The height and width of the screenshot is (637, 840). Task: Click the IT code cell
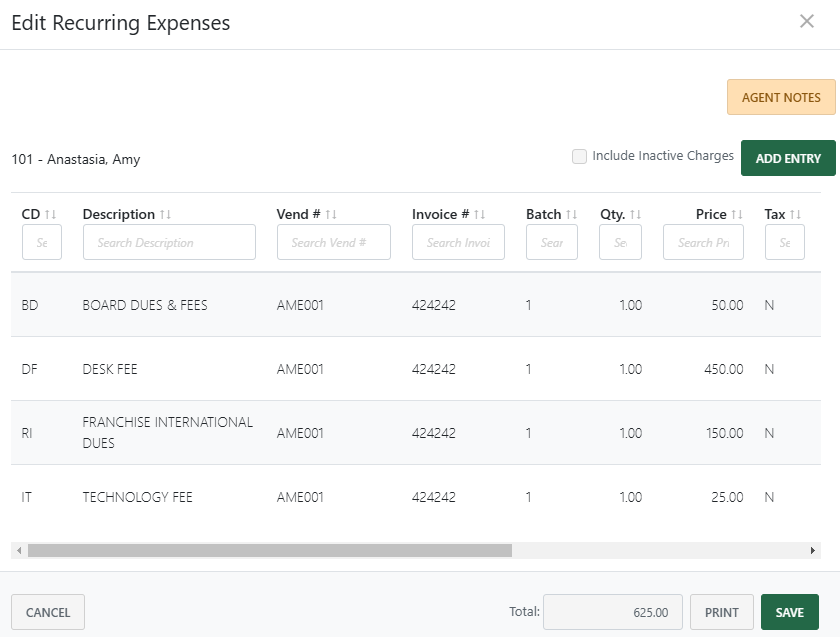click(26, 497)
